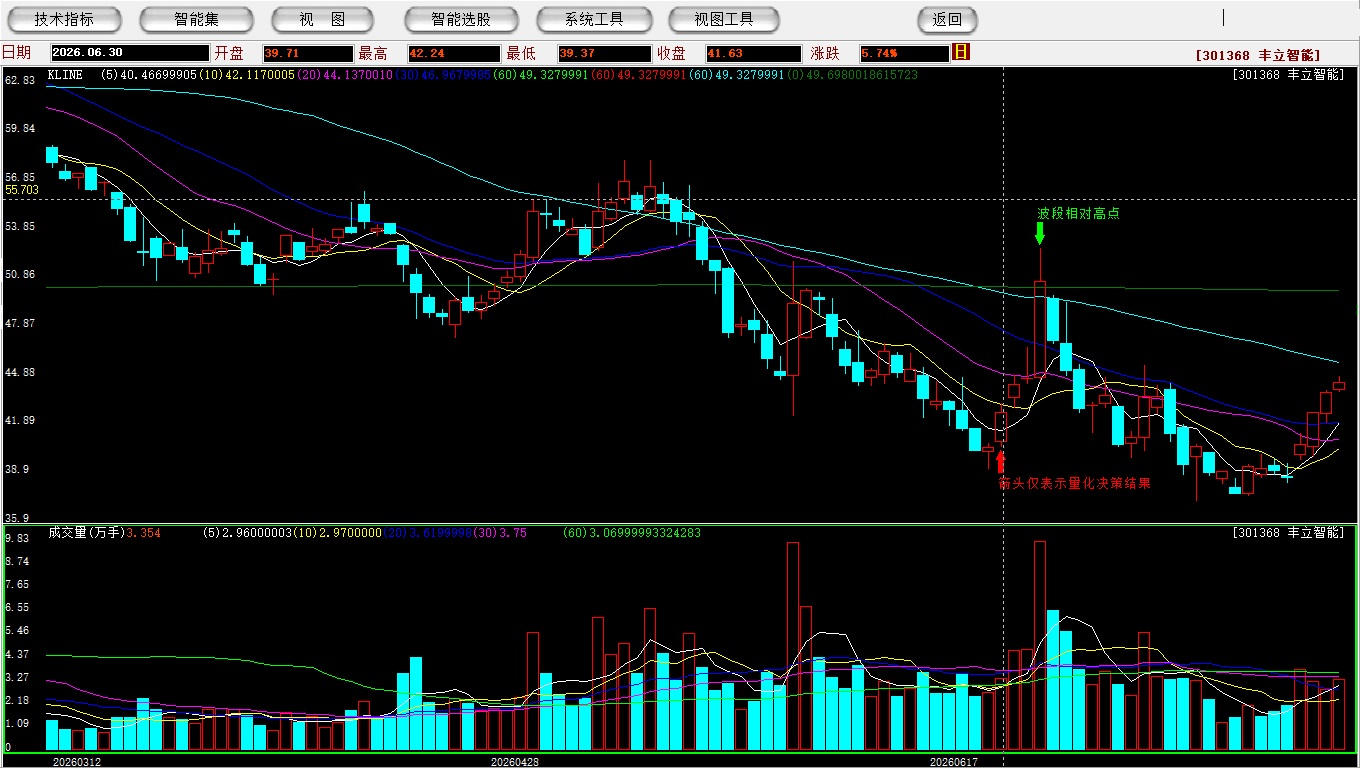Click the red 箭头仅表示量化决策结果 annotation text
1360x768 pixels.
coord(1074,483)
